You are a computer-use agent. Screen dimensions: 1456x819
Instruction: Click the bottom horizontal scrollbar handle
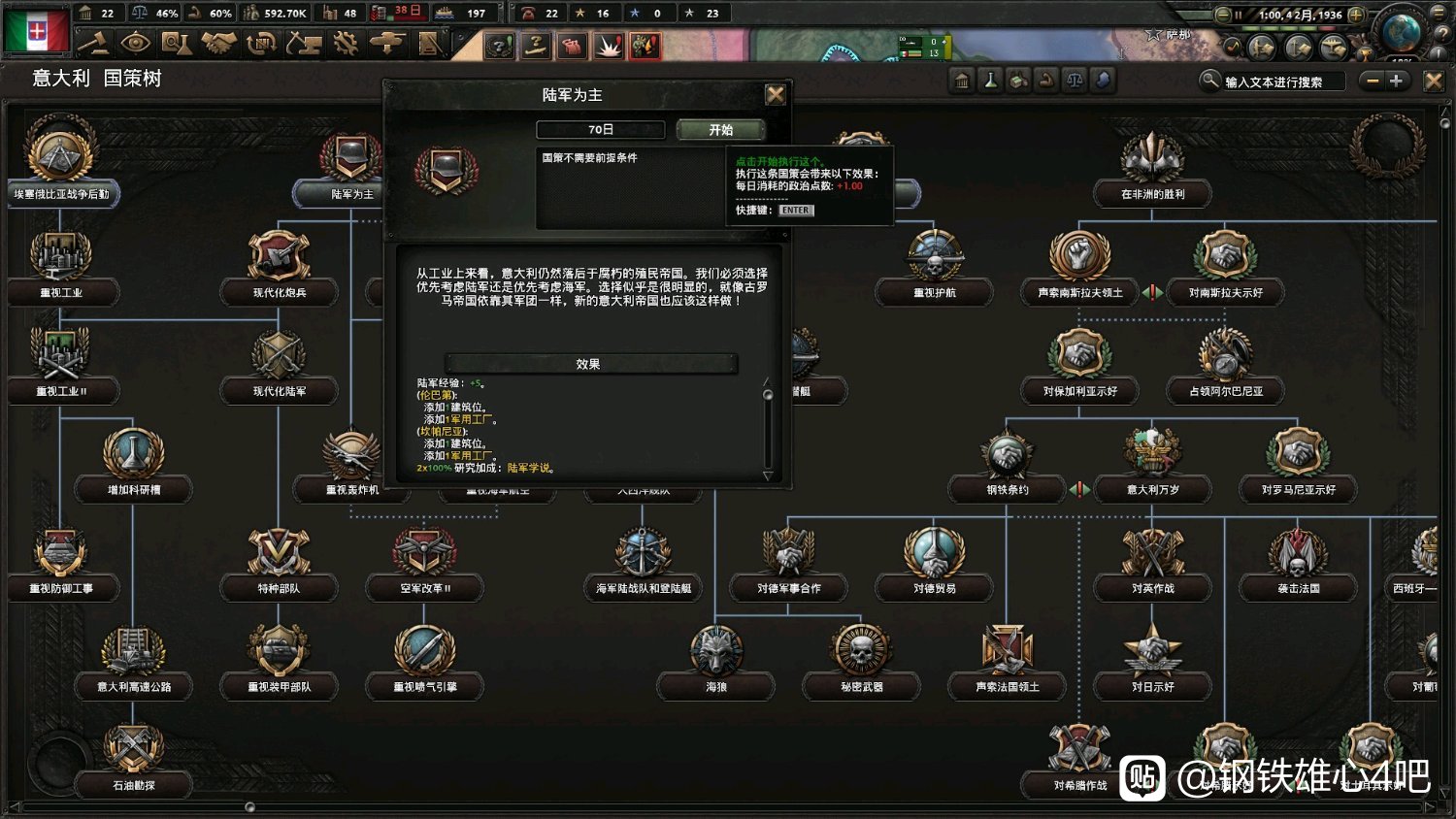(250, 806)
